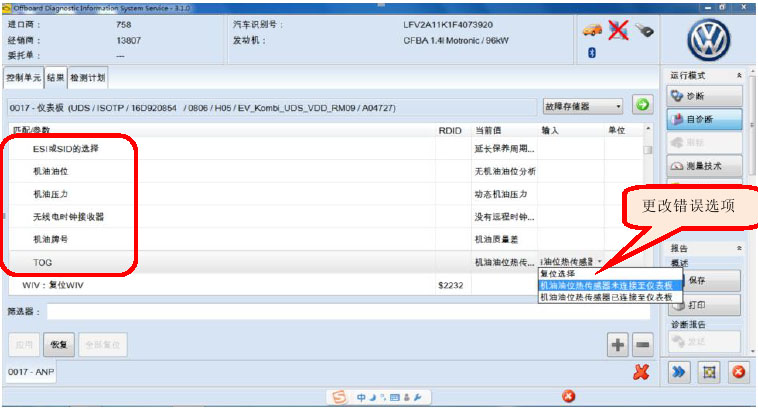Choose 机油油位热传感器未连接至仪表板 option

click(610, 286)
